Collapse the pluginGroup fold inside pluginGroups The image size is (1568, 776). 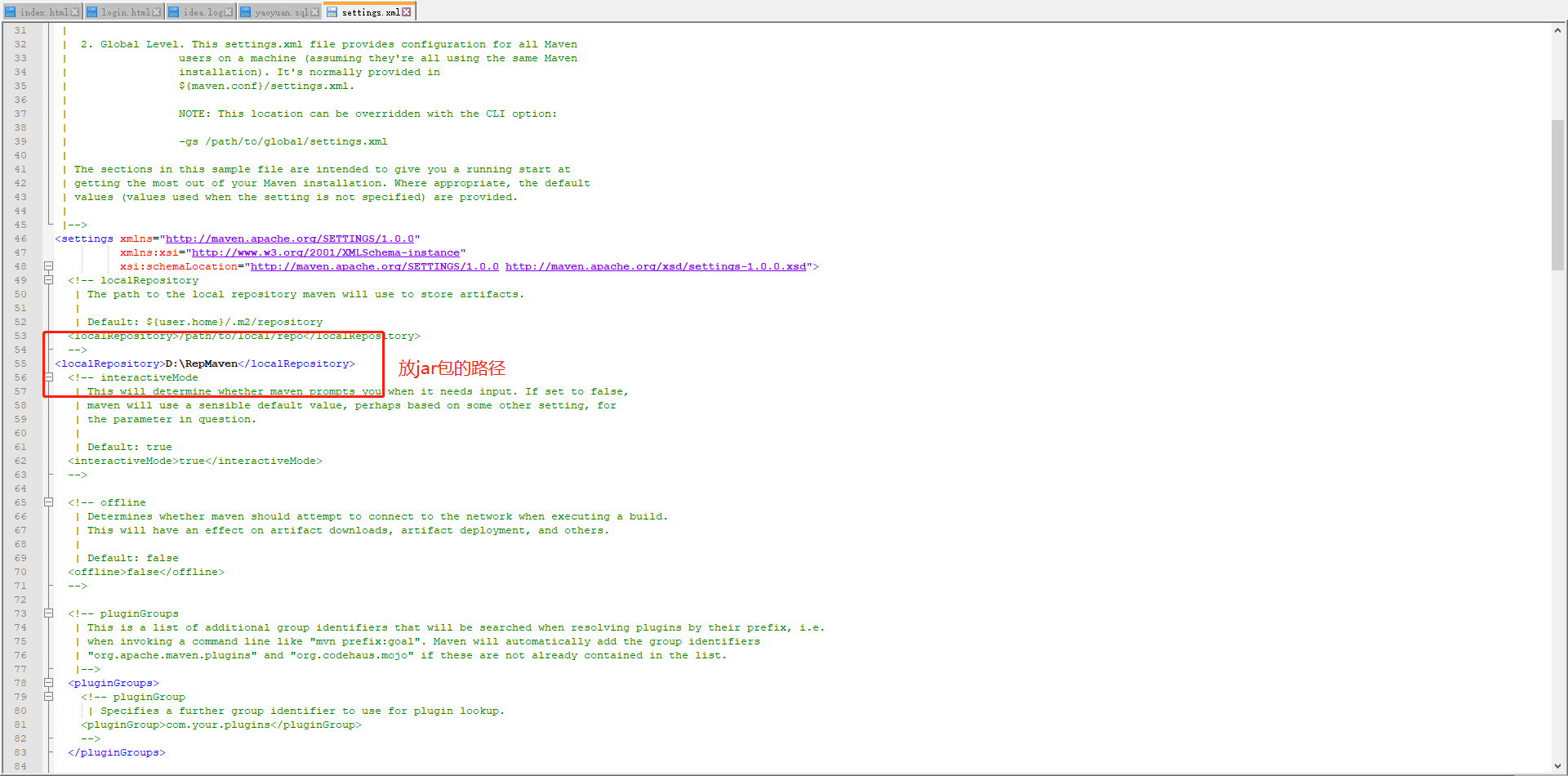click(x=48, y=696)
